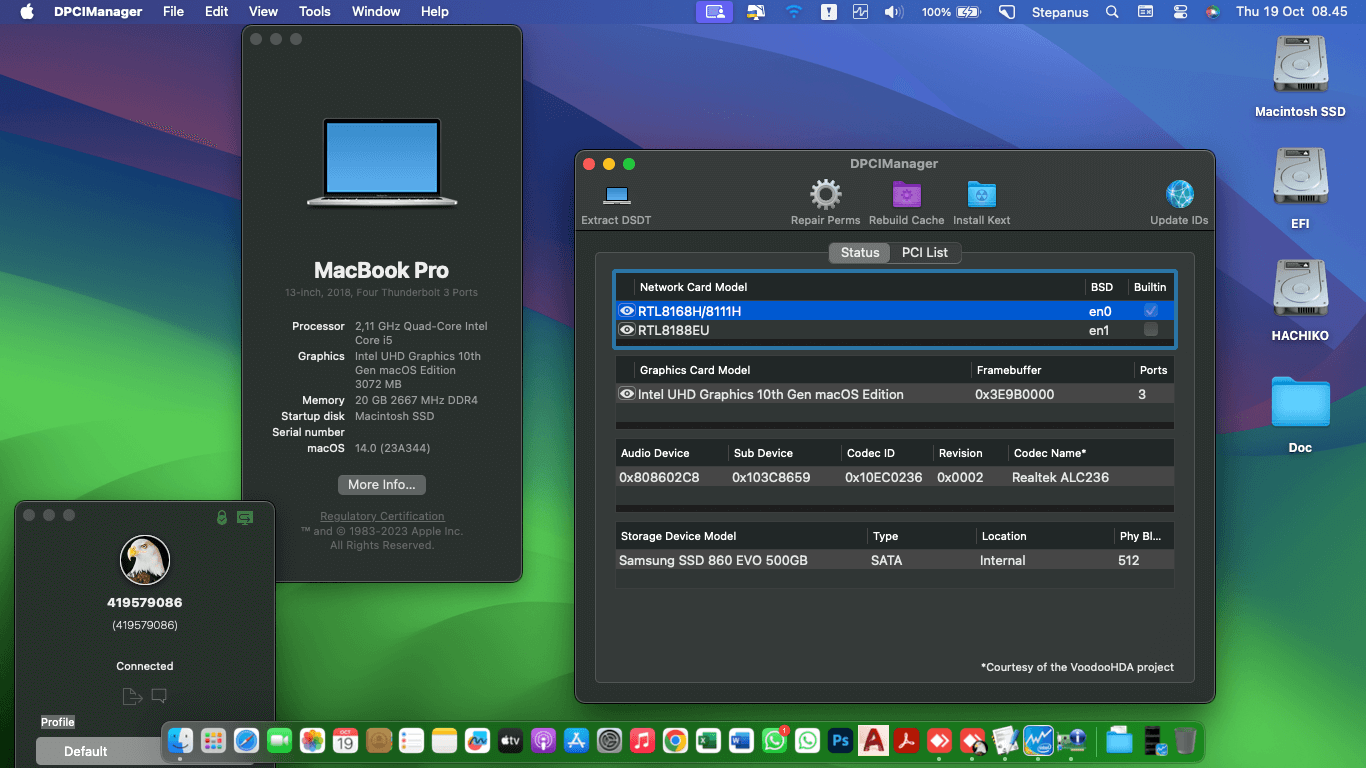Open the Install Kext tool

[x=981, y=194]
